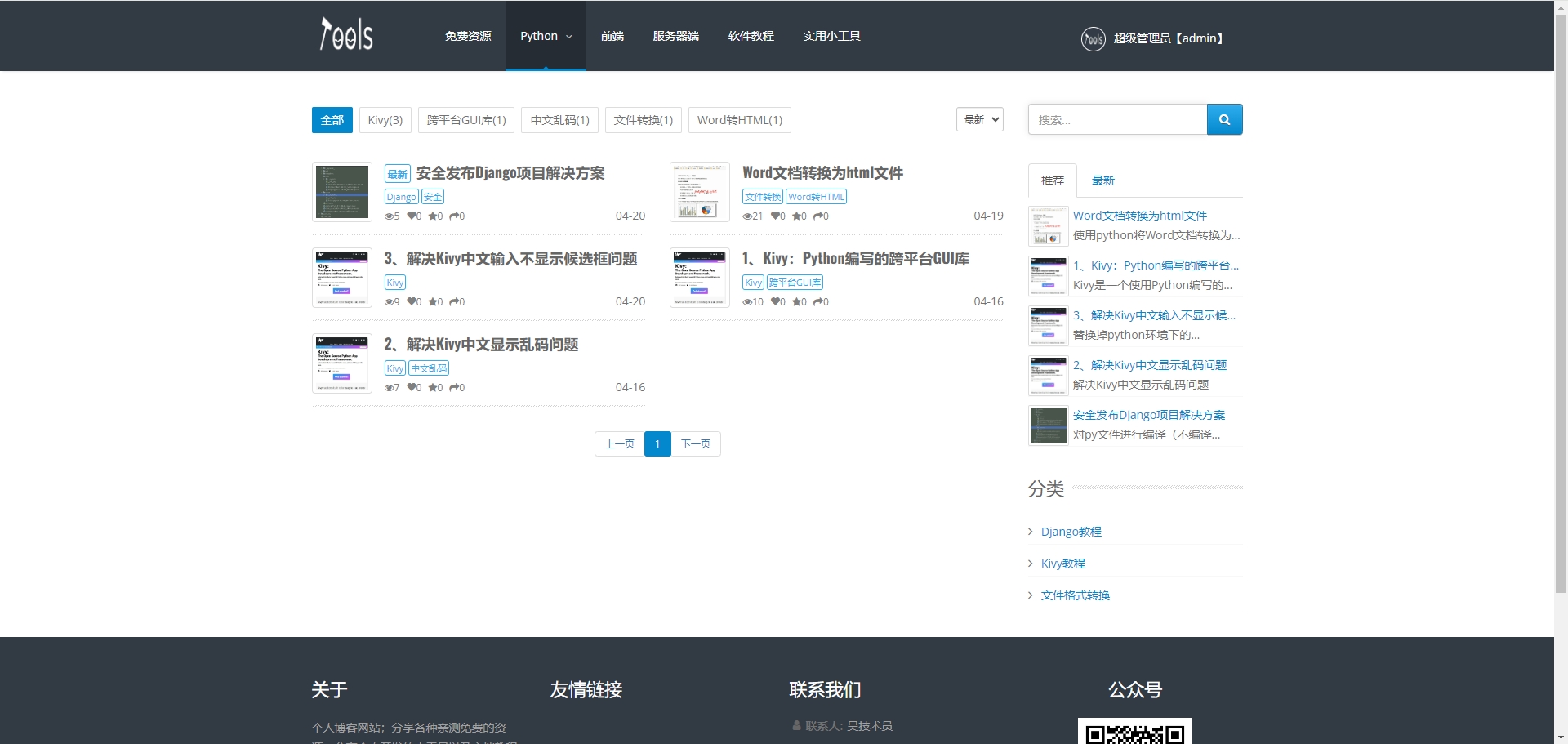This screenshot has height=744, width=1568.
Task: Click the 安全 tag label
Action: tap(433, 197)
